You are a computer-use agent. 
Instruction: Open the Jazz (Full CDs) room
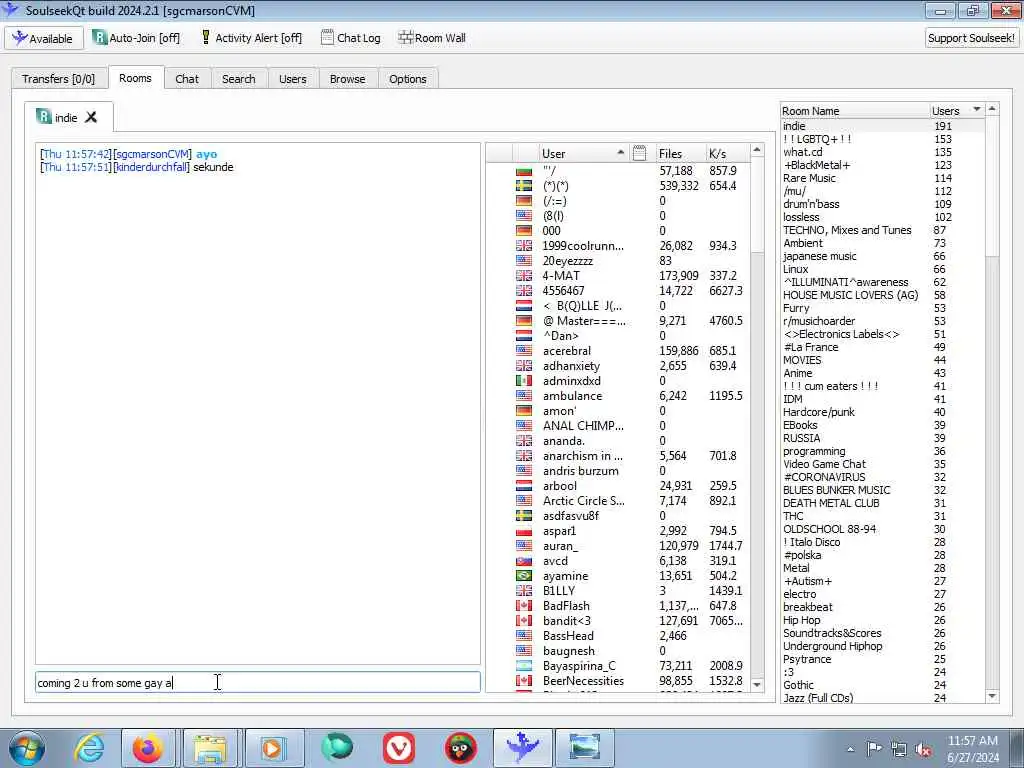pos(818,698)
